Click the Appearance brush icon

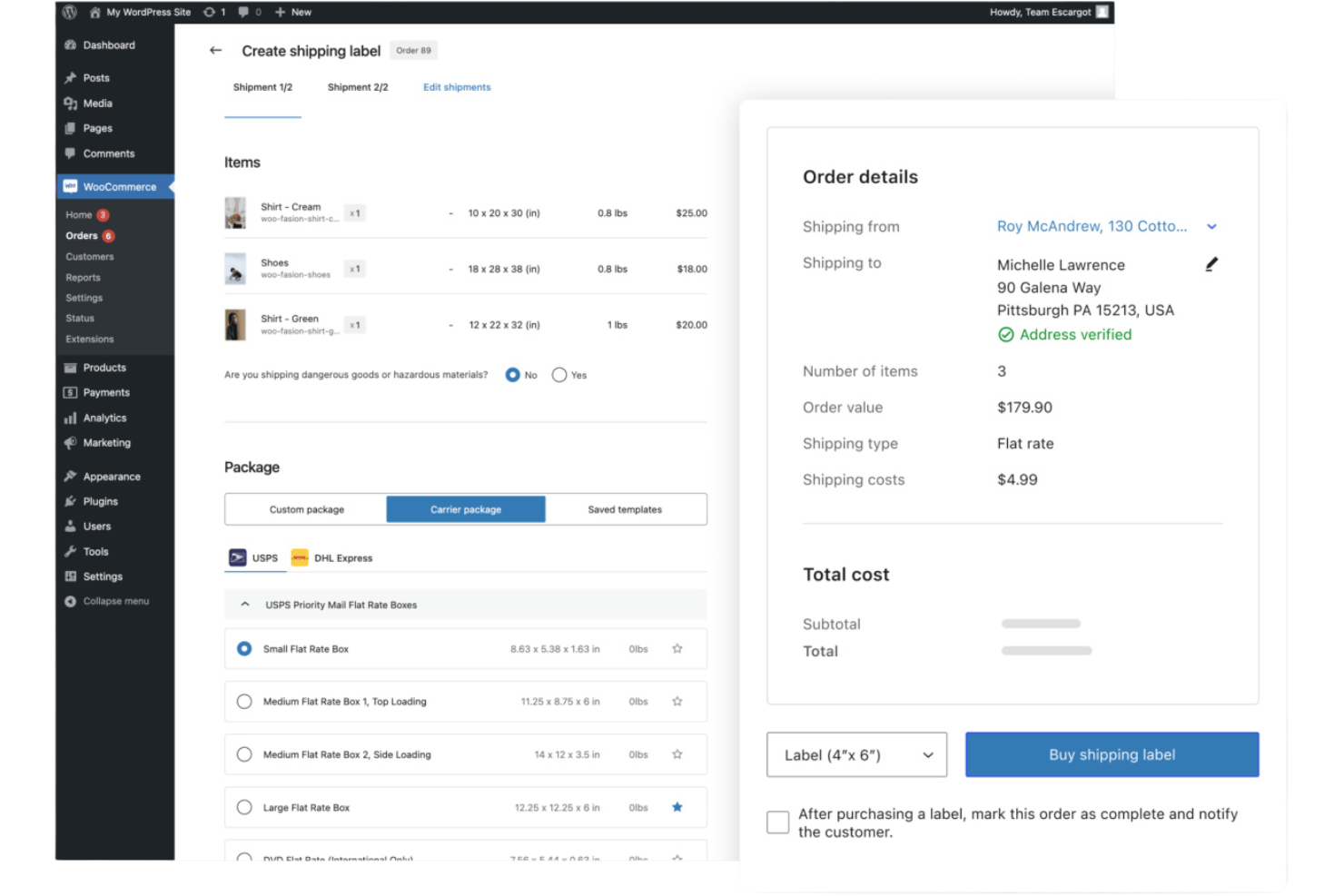coord(71,477)
